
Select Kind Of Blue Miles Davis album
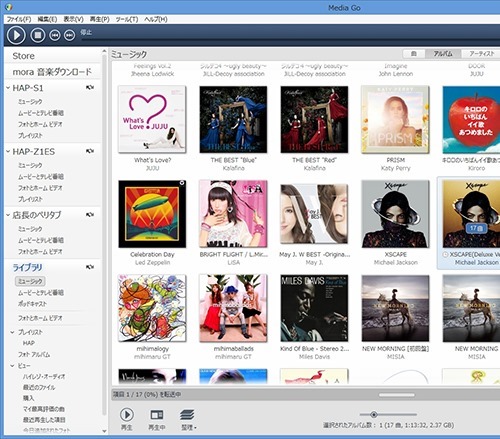point(314,308)
